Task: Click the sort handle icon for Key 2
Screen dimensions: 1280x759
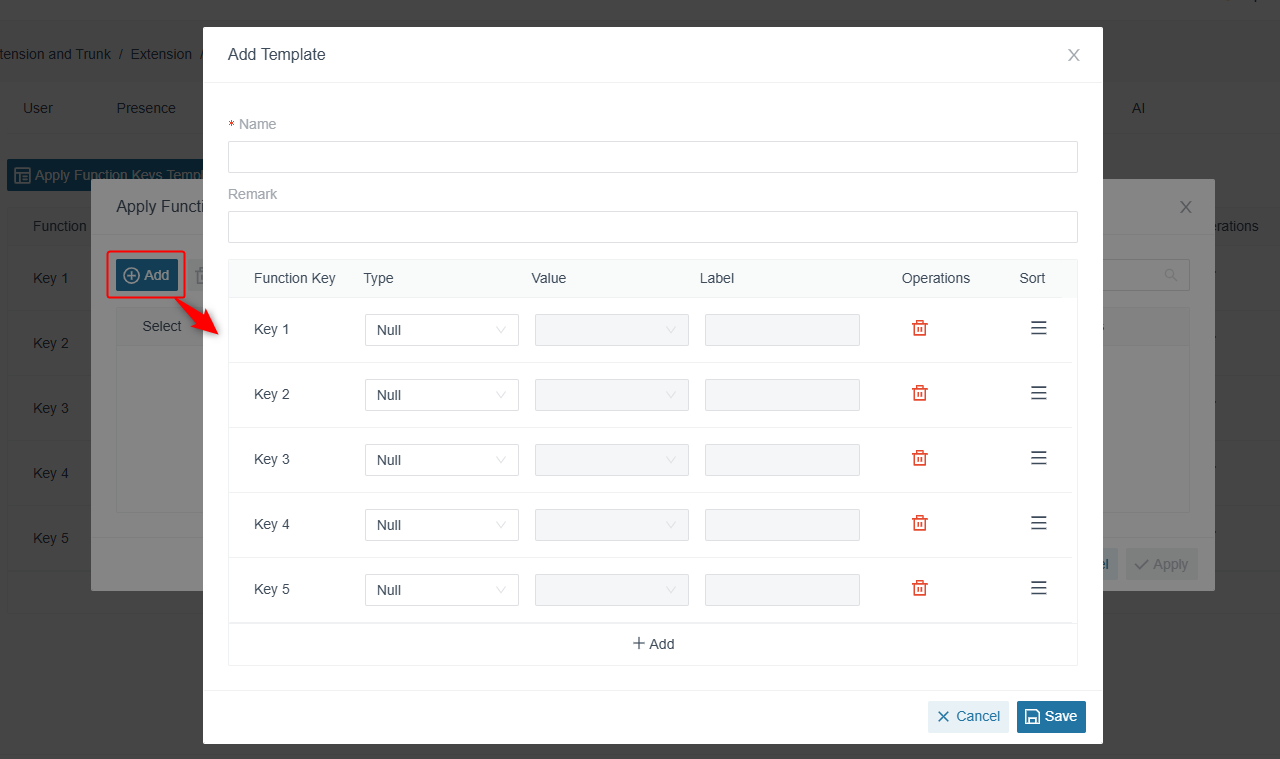Action: 1039,393
